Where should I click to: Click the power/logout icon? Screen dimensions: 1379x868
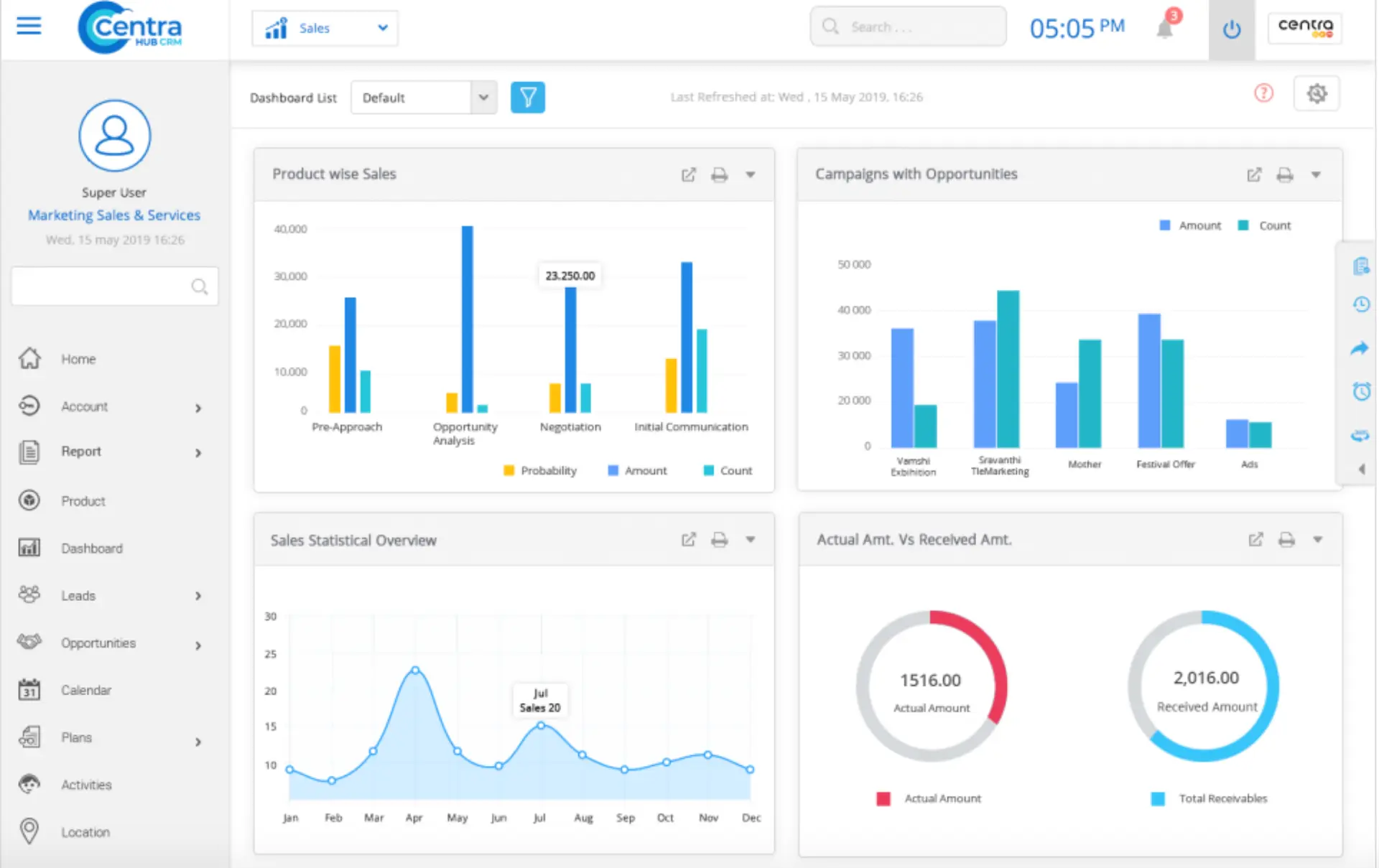1231,29
